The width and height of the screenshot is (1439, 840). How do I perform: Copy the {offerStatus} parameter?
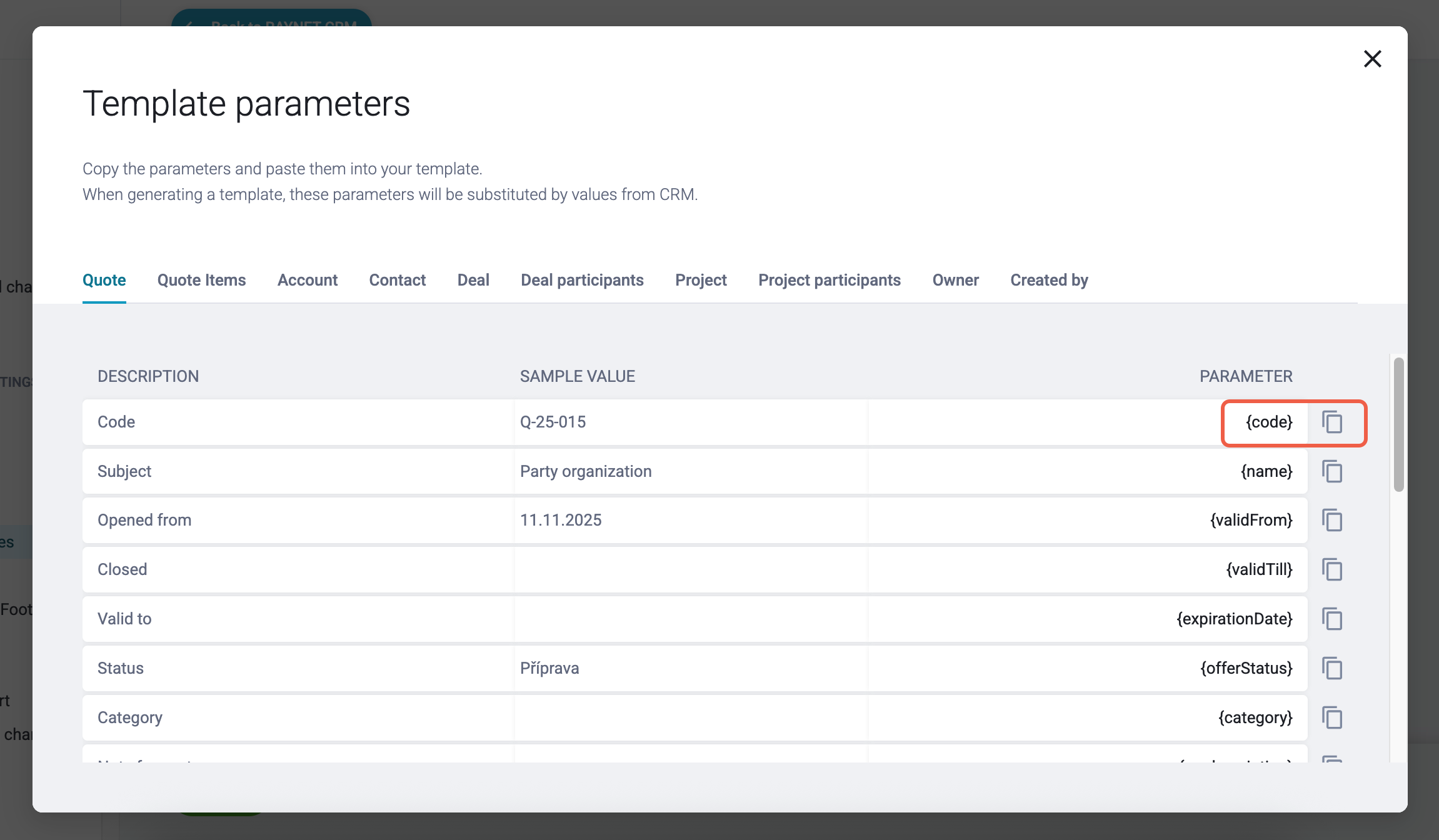(x=1332, y=669)
